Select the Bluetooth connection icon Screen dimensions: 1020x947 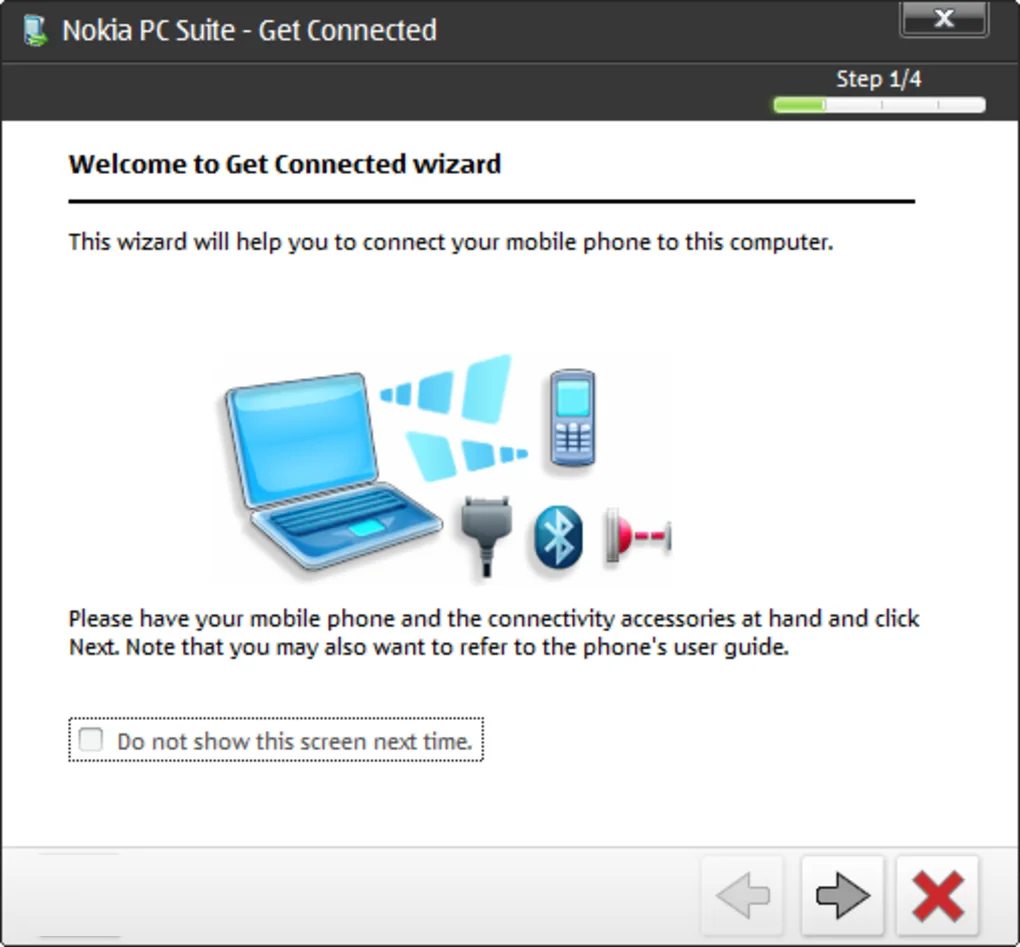pos(558,537)
